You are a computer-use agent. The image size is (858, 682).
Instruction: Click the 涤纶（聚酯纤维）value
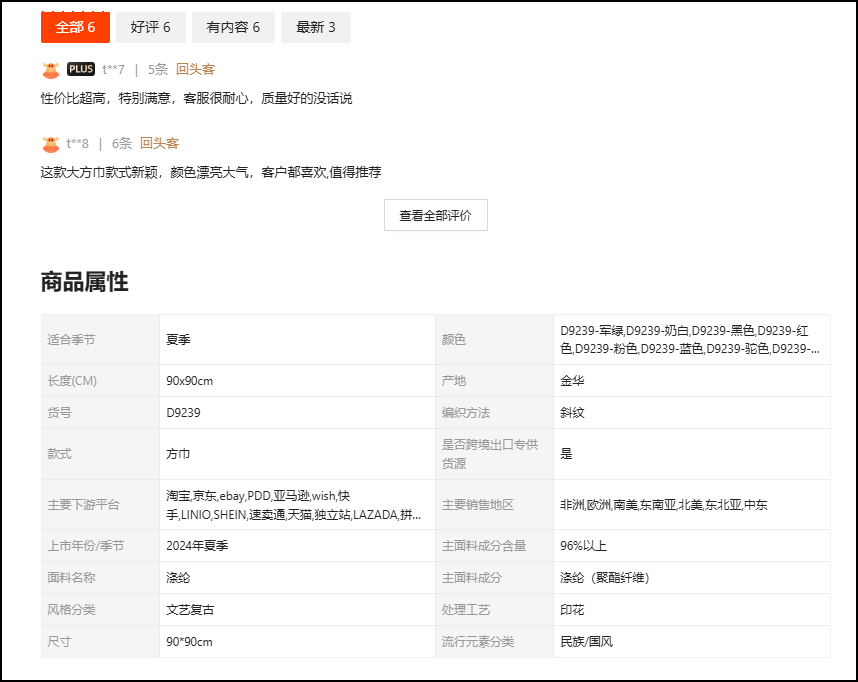tap(605, 577)
